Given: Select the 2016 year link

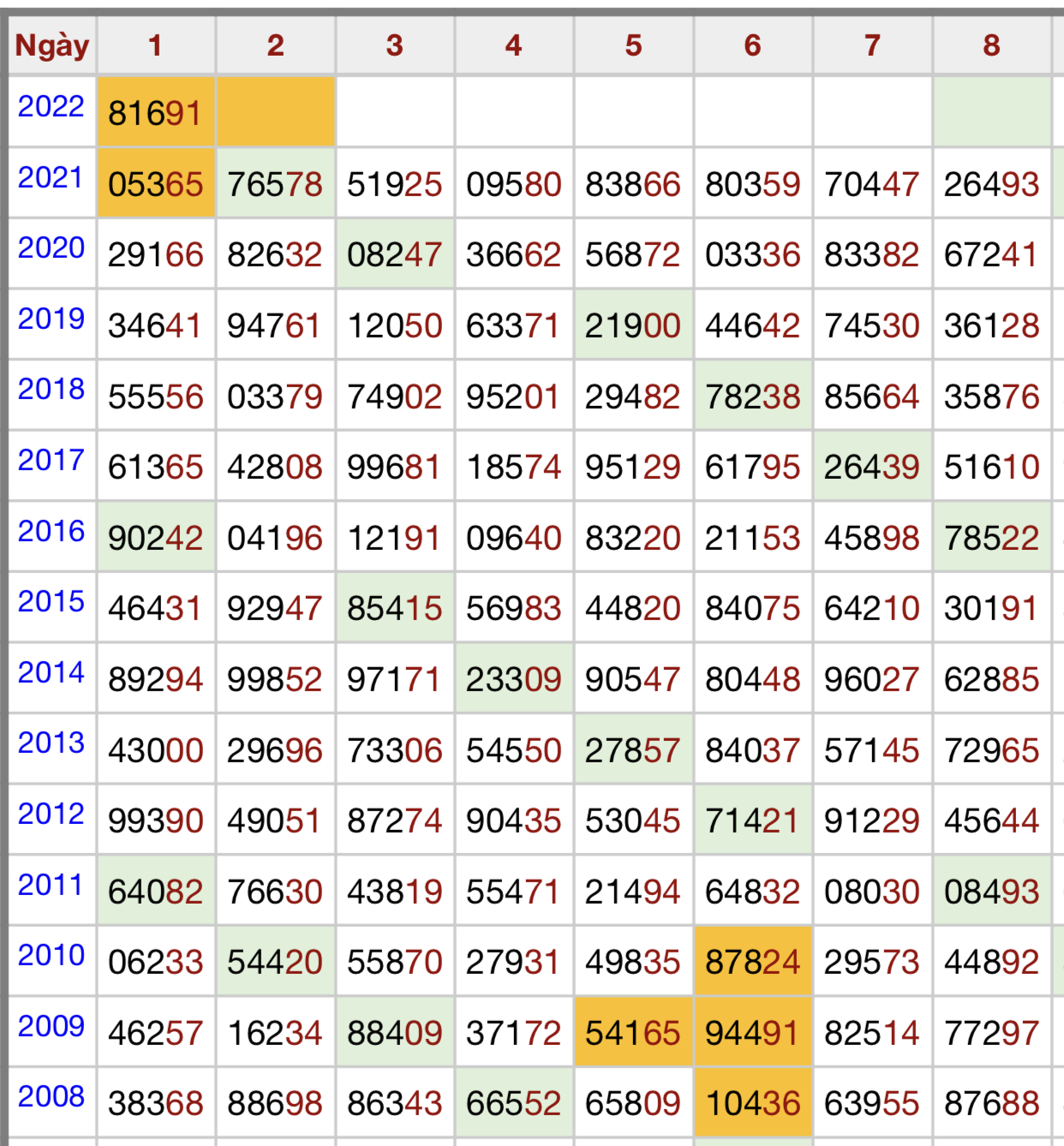Looking at the screenshot, I should 51,532.
